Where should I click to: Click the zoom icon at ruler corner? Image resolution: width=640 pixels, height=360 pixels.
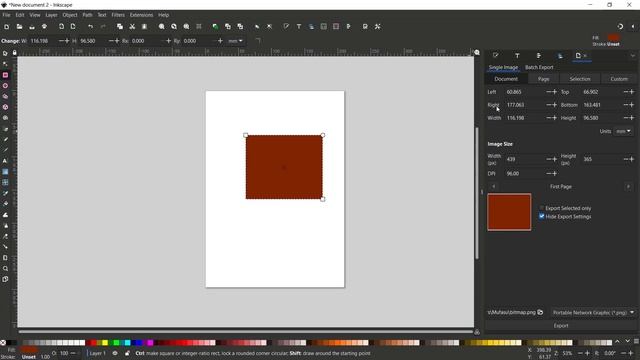[477, 53]
